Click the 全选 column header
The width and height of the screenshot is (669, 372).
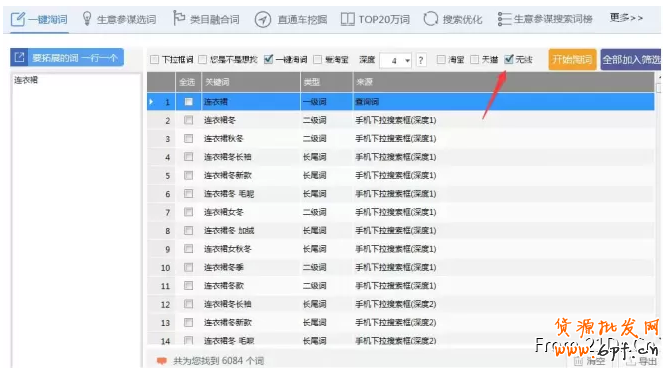pos(187,82)
